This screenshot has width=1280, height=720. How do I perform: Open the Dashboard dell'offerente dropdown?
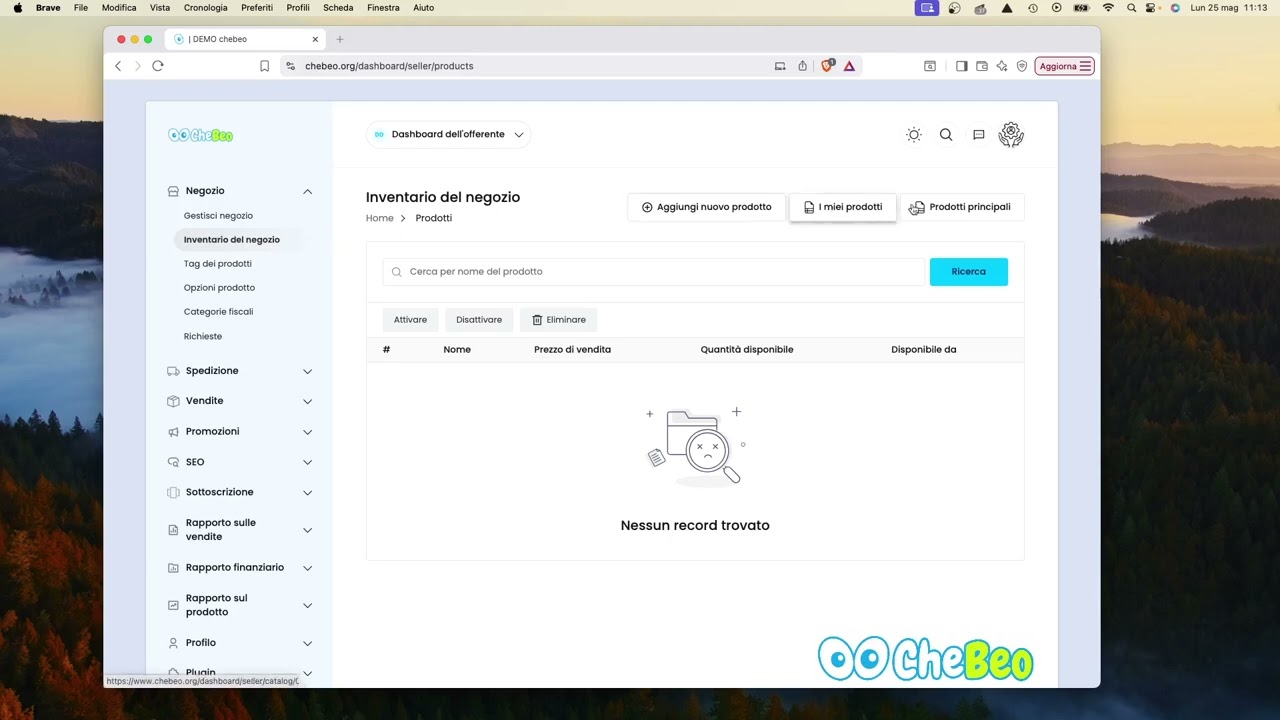tap(448, 134)
